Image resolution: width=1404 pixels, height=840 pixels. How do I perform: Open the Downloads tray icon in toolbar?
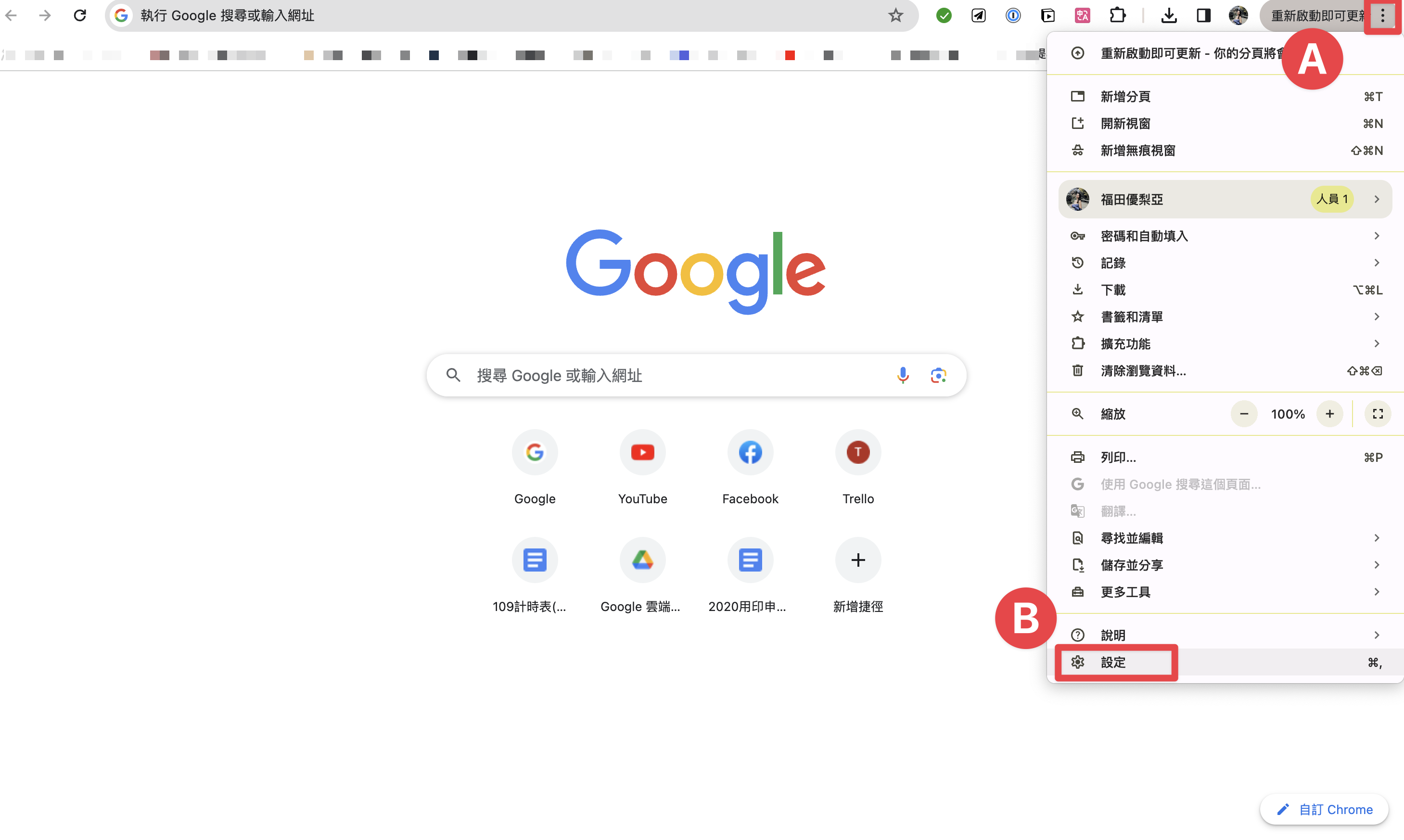[x=1169, y=15]
